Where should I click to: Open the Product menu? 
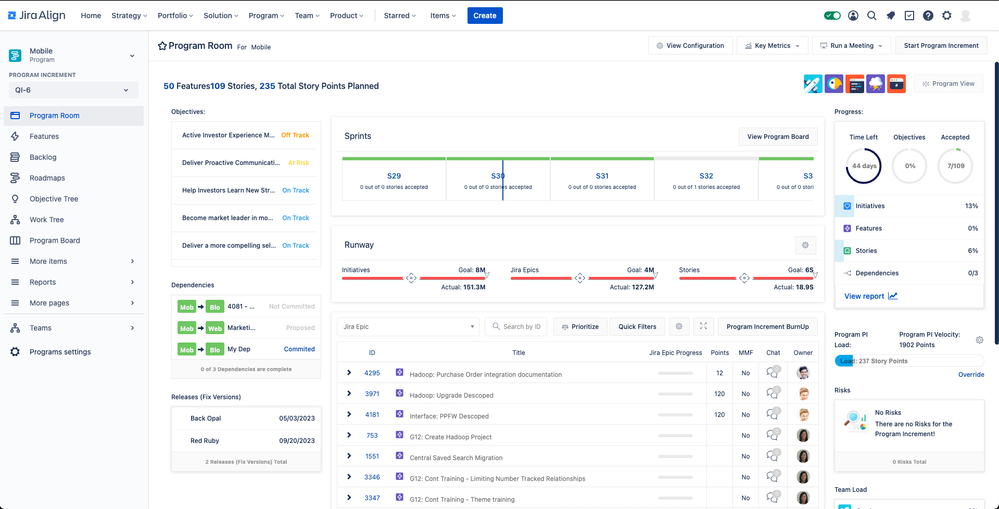pyautogui.click(x=347, y=15)
